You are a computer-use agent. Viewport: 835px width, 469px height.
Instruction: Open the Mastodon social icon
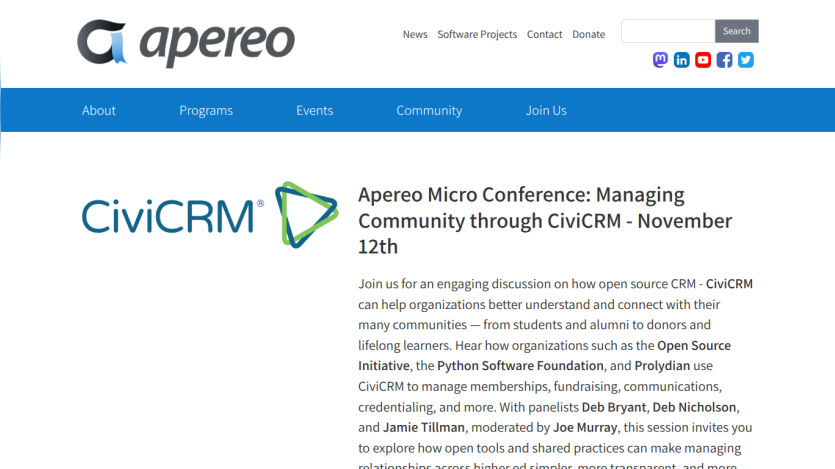click(x=660, y=60)
